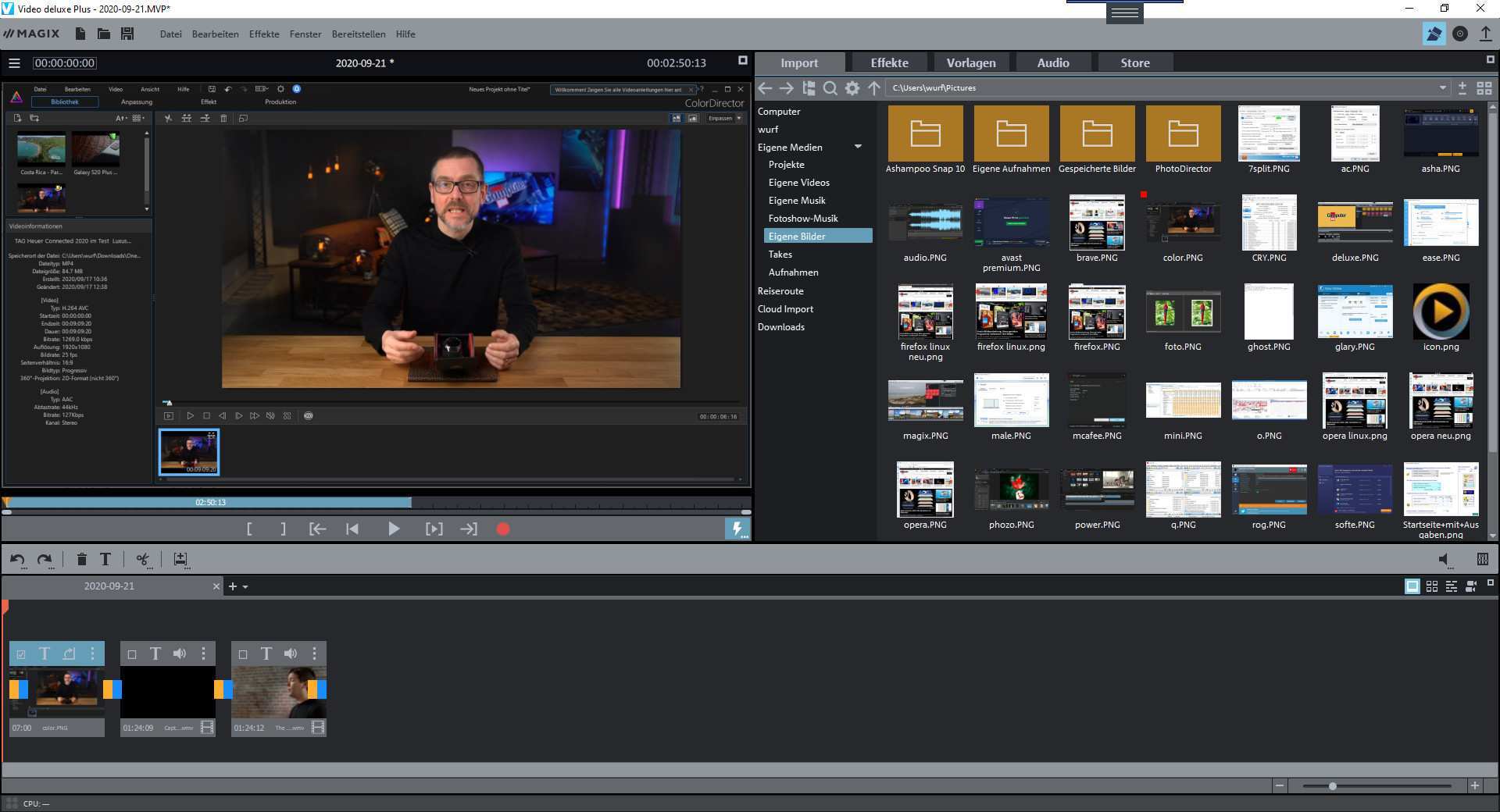Mute audio on the third clip
The image size is (1500, 812).
tap(291, 654)
